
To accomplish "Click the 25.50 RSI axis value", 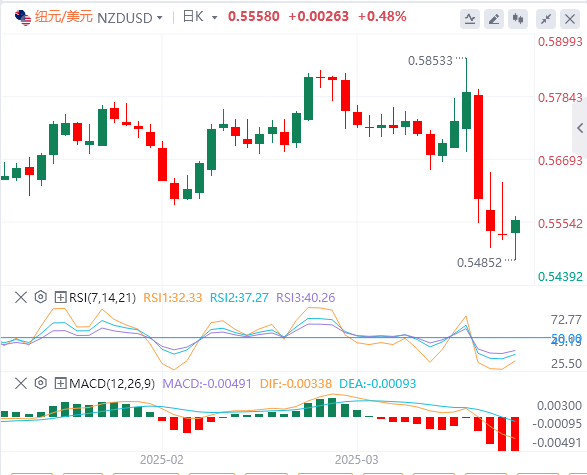I will 566,363.
